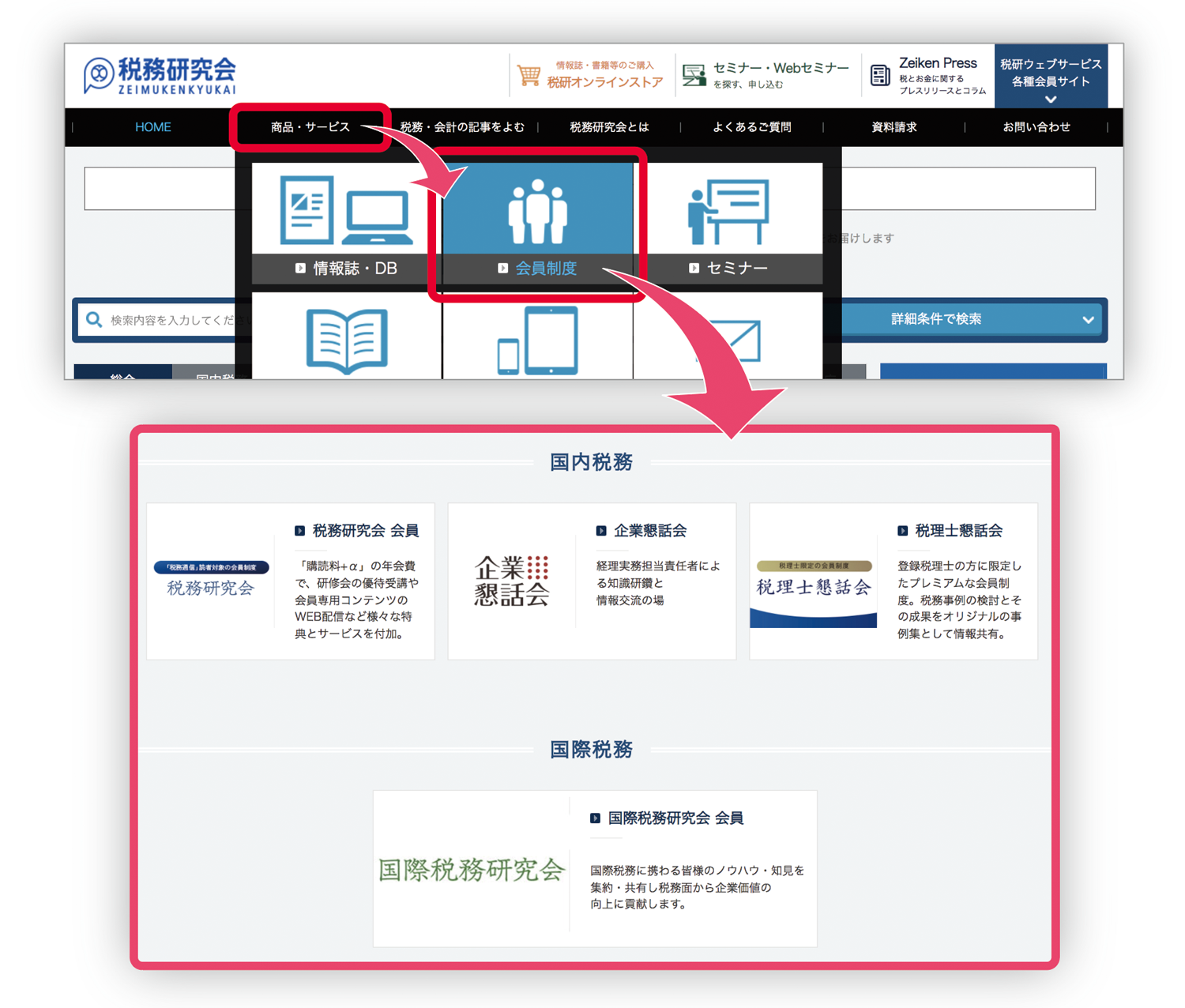Screen dimensions: 1185x1008
Task: Select the セミナー presenter icon tile
Action: click(728, 212)
